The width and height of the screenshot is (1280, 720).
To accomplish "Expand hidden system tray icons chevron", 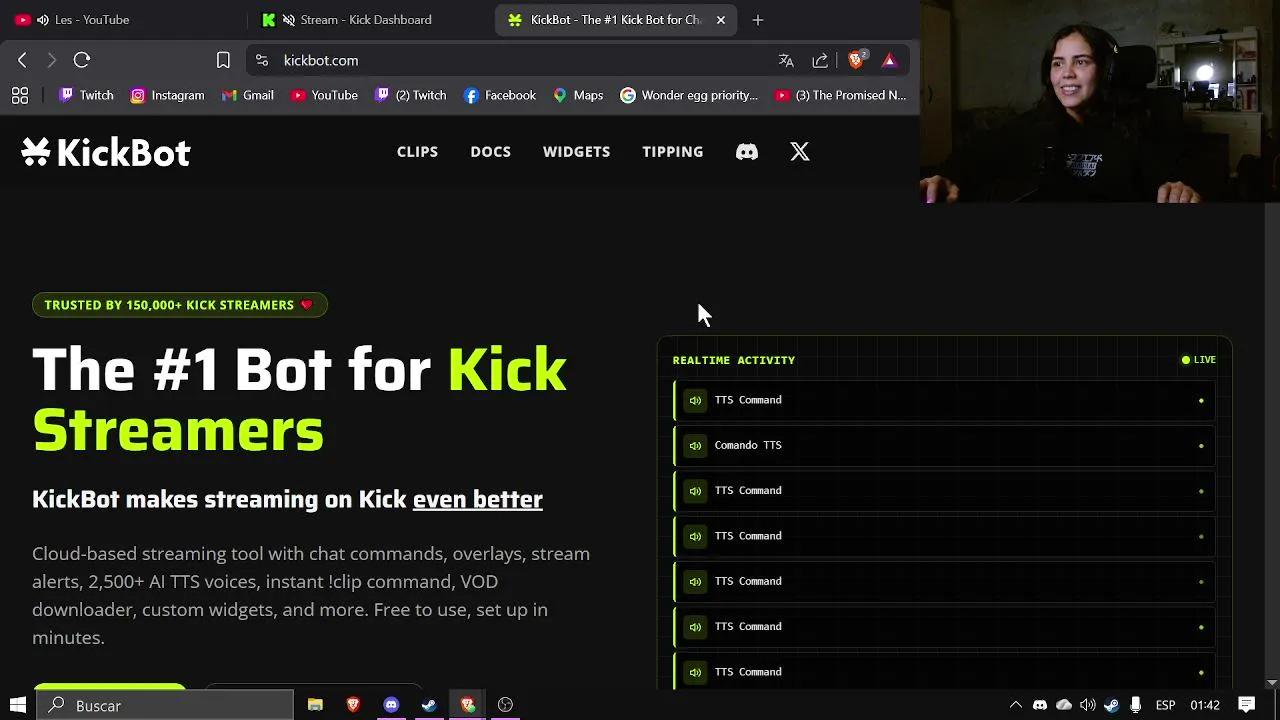I will coord(1016,705).
